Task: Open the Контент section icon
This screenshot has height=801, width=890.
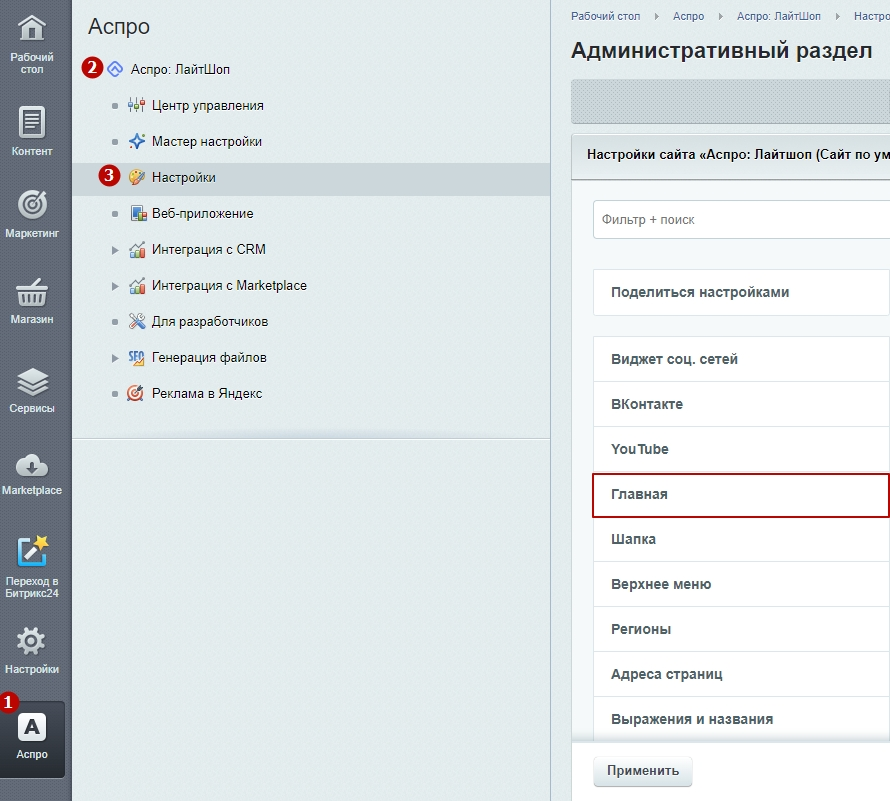Action: [32, 122]
